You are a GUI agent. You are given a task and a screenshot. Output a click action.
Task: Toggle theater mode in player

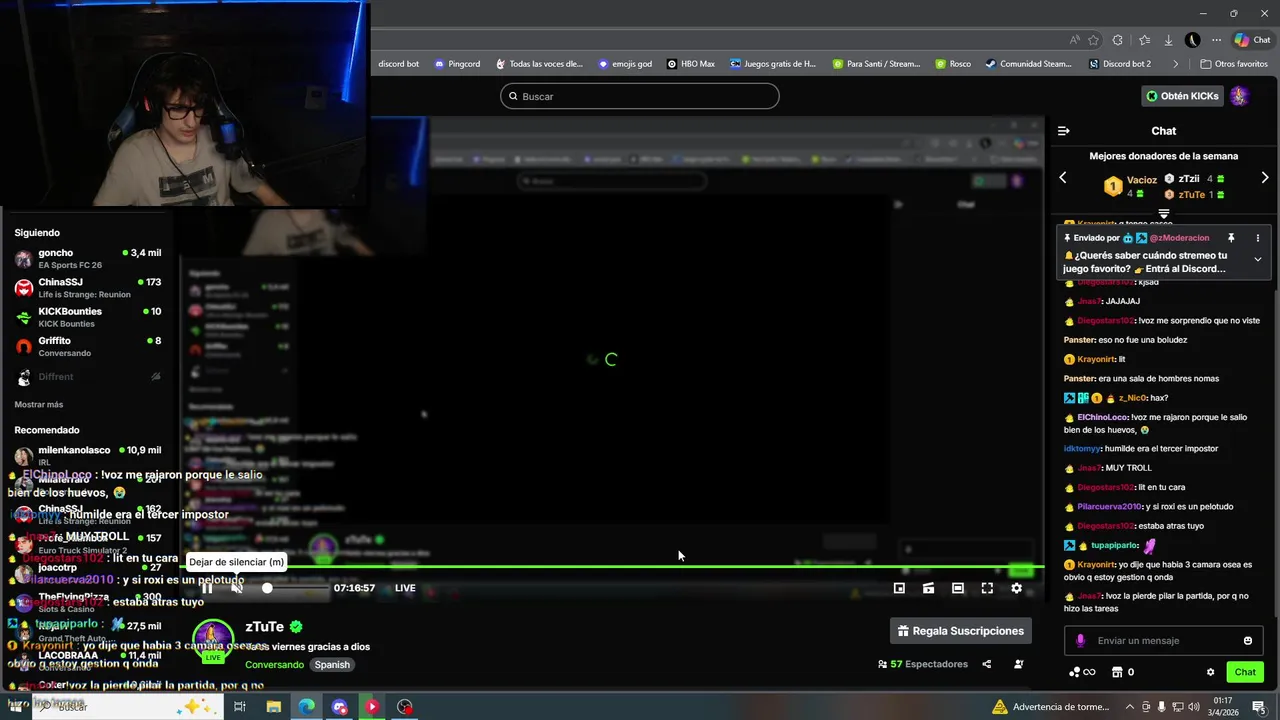coord(958,588)
